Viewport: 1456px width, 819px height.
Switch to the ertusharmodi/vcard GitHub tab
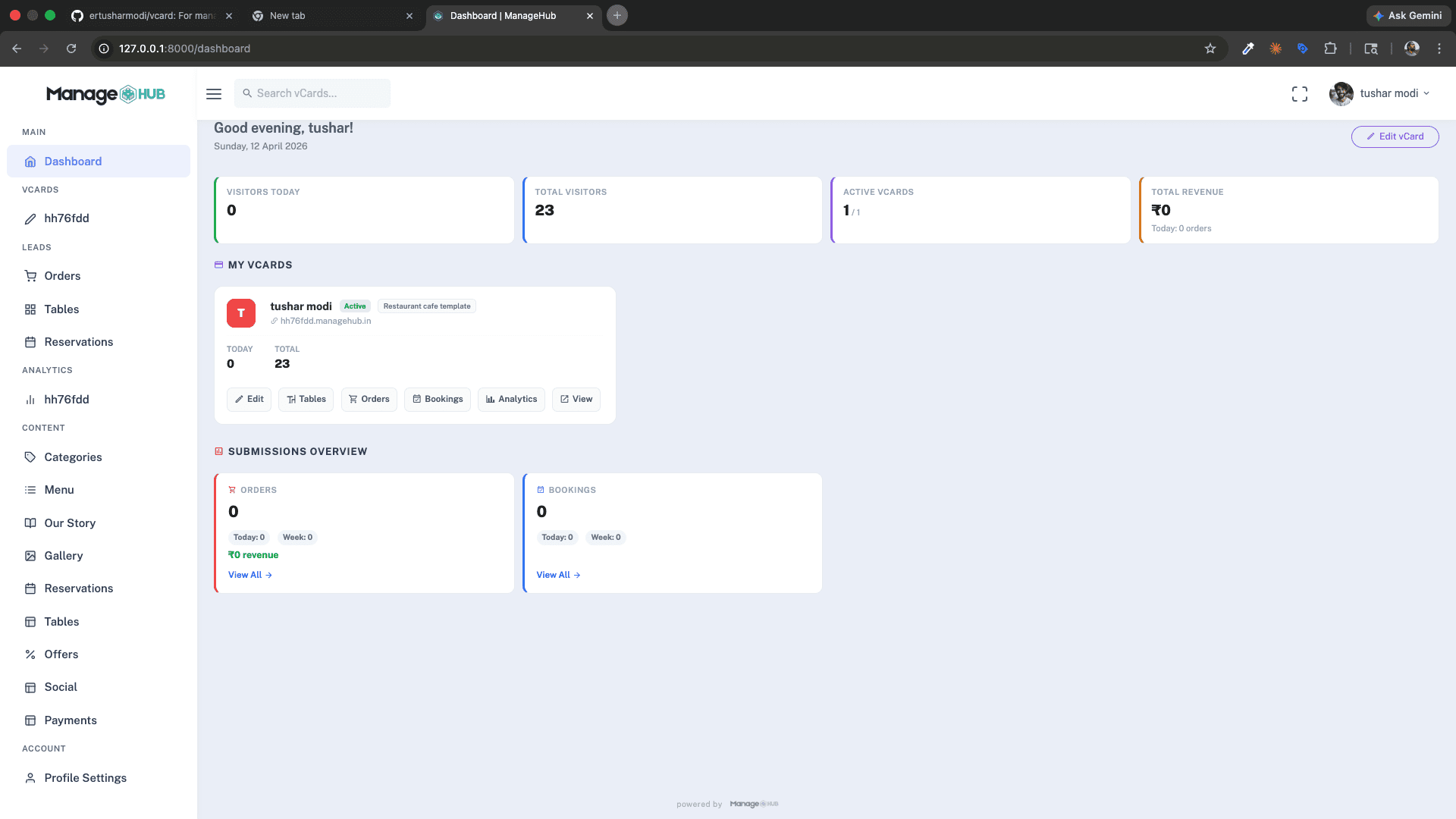coord(152,15)
